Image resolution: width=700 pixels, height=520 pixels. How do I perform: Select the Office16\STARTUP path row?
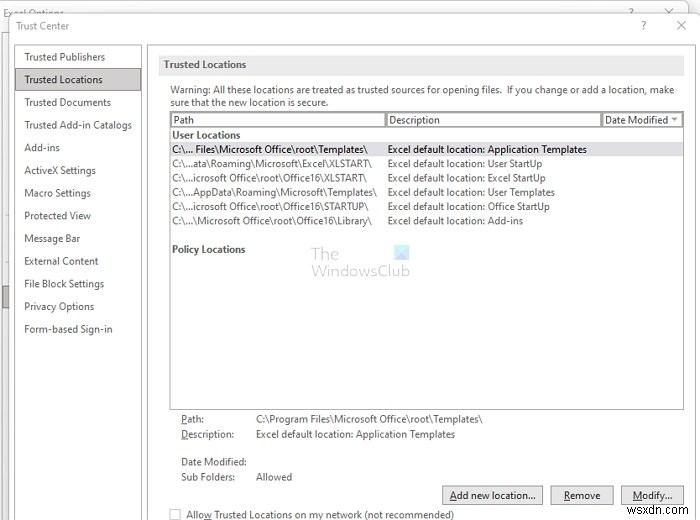(x=426, y=207)
